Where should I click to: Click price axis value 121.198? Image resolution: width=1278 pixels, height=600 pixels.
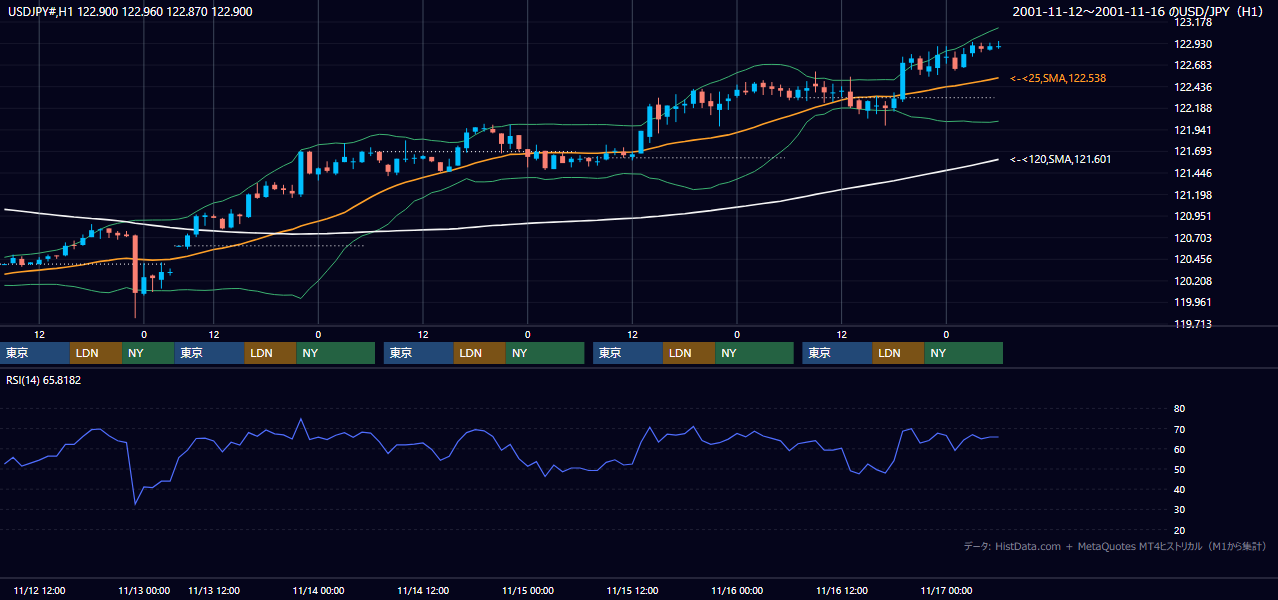coord(1193,195)
